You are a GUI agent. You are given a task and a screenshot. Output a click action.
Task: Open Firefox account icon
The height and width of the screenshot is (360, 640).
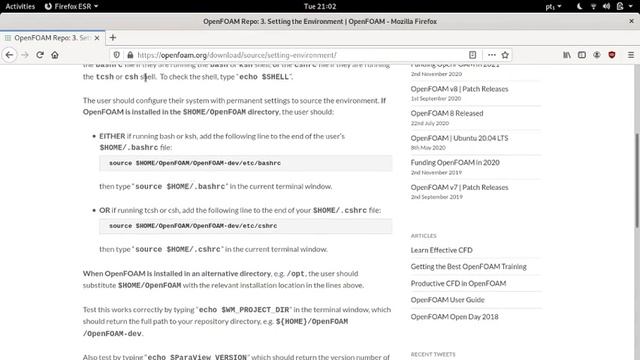(x=597, y=55)
